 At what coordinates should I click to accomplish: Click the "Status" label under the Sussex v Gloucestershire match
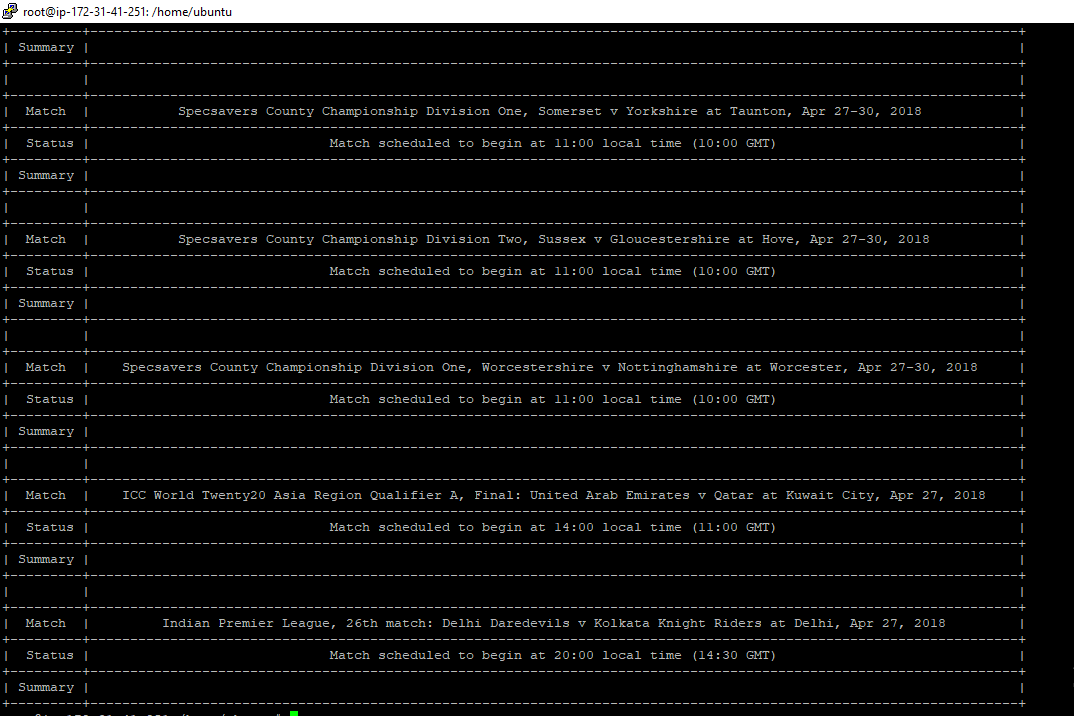pyautogui.click(x=49, y=271)
